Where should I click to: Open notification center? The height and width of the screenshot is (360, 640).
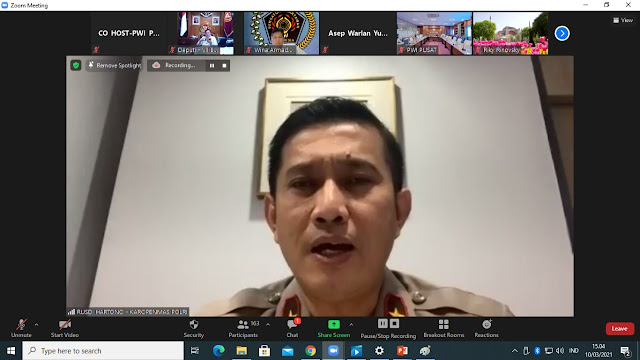(x=625, y=351)
